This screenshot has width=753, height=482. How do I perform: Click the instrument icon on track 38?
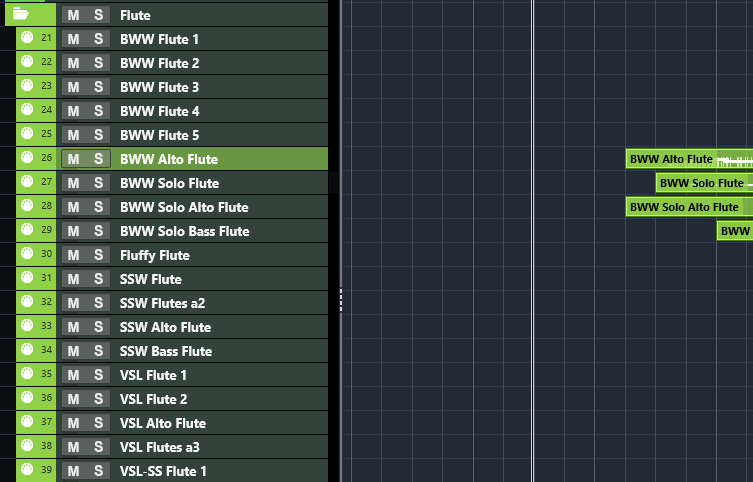click(x=27, y=447)
